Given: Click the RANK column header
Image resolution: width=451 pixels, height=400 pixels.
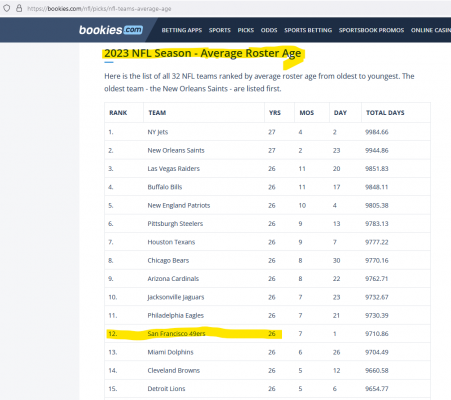Looking at the screenshot, I should 118,113.
